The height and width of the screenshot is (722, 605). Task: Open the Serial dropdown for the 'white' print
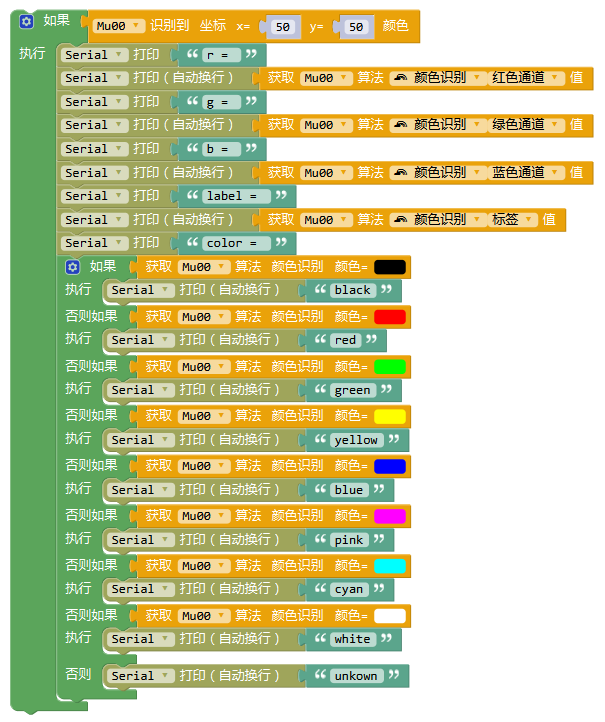click(x=141, y=640)
